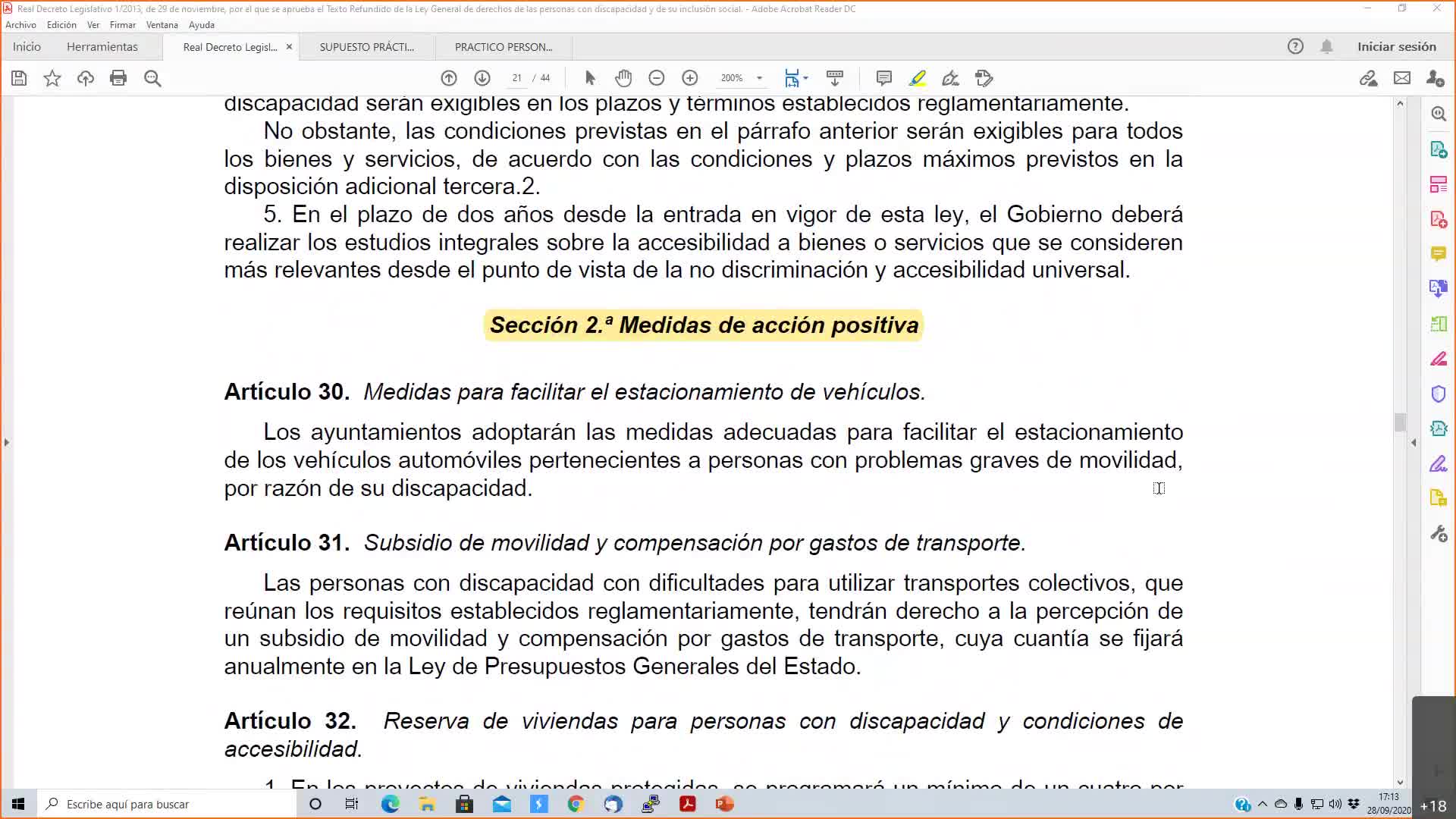Open Ayuda menu
The height and width of the screenshot is (819, 1456).
point(202,25)
